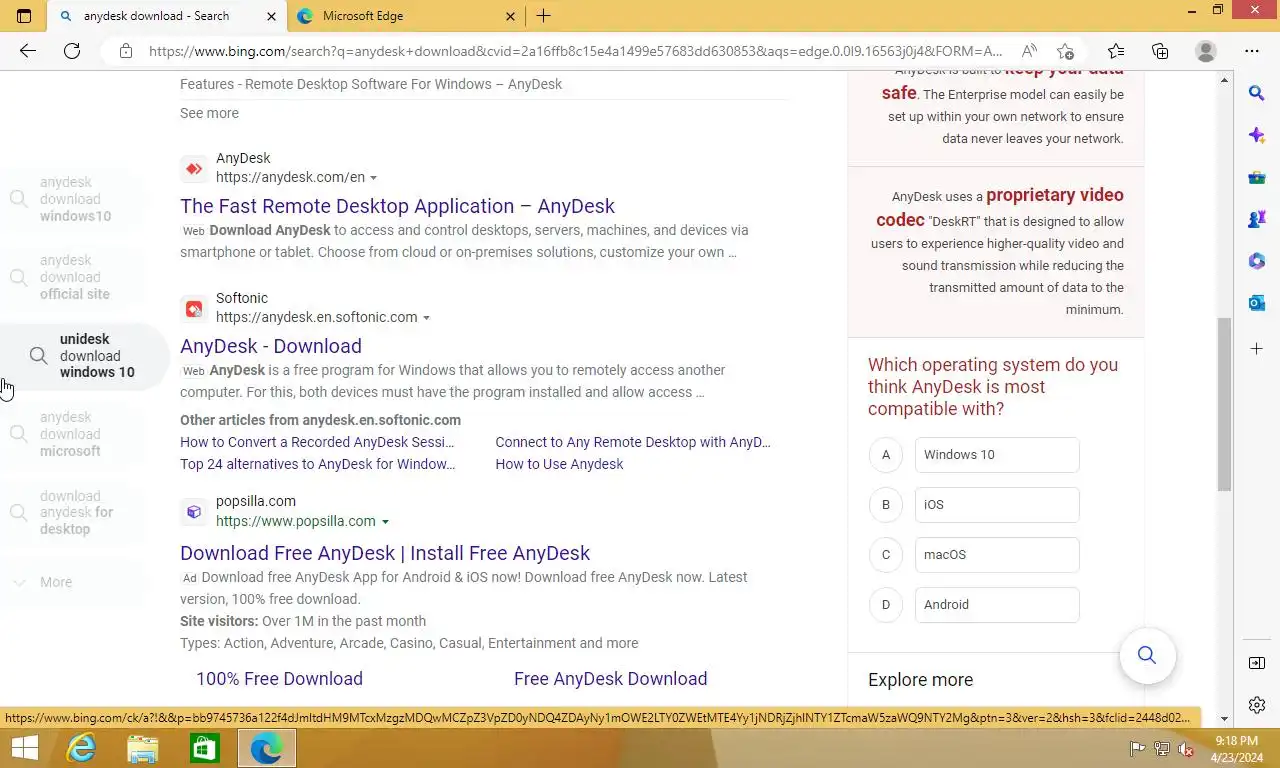Screen dimensions: 1280x768
Task: Refresh the current Bing page
Action: click(72, 51)
